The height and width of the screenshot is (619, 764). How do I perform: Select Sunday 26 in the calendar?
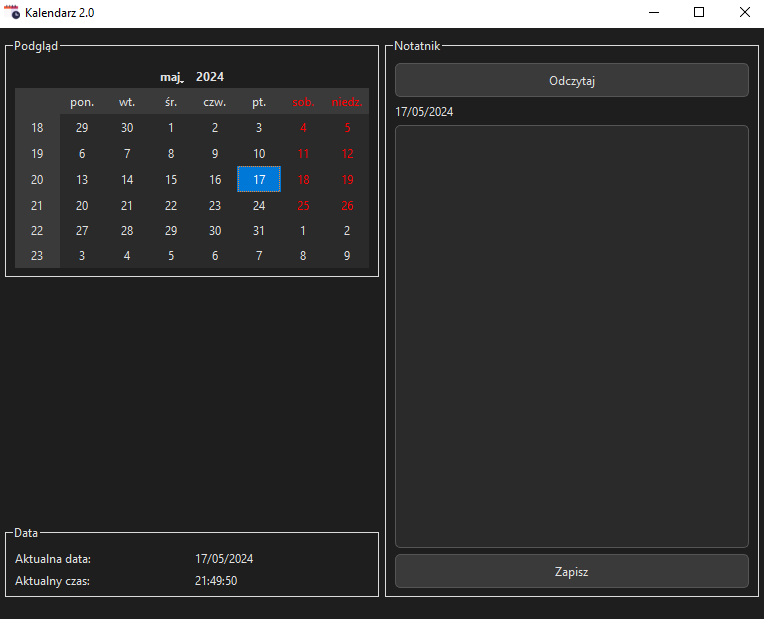point(347,206)
